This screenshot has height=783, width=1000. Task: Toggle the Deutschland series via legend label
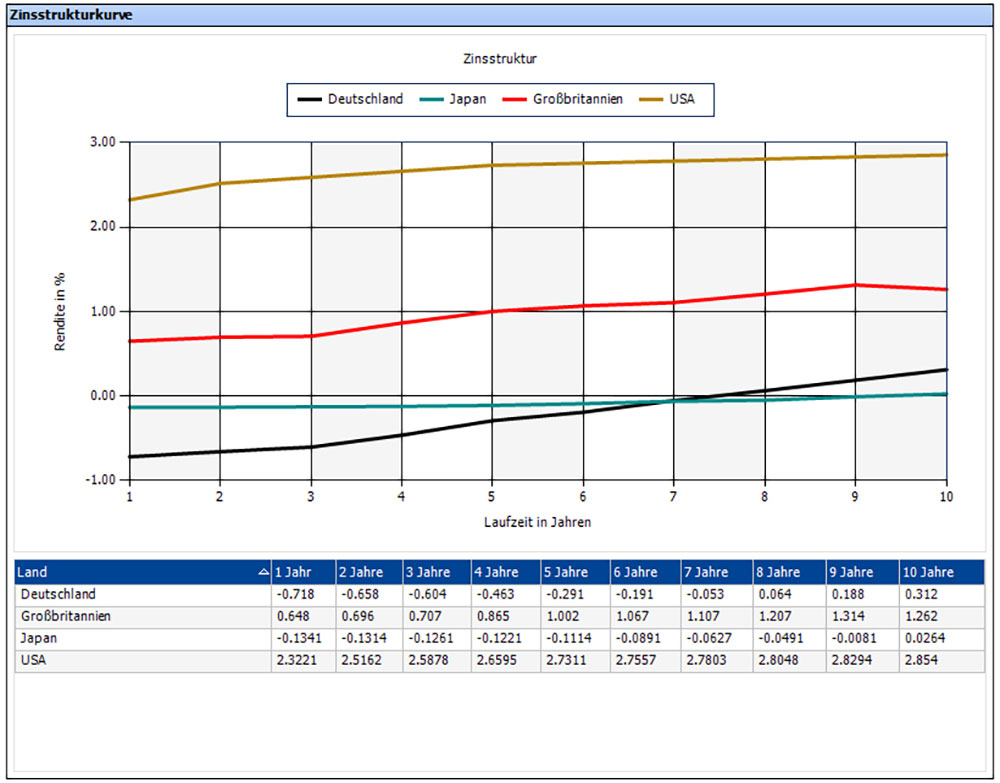(365, 100)
